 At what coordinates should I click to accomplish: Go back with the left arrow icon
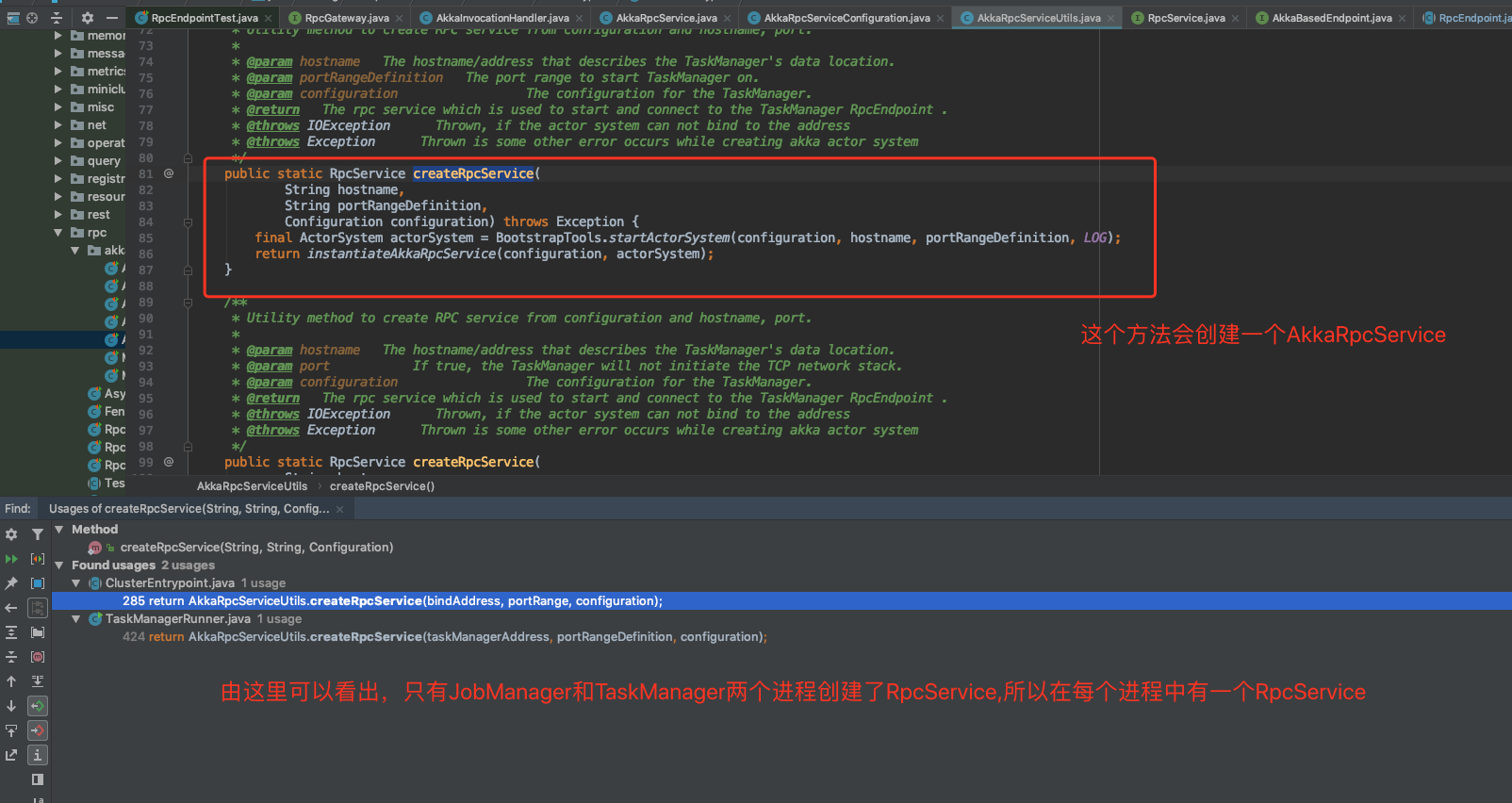(11, 608)
